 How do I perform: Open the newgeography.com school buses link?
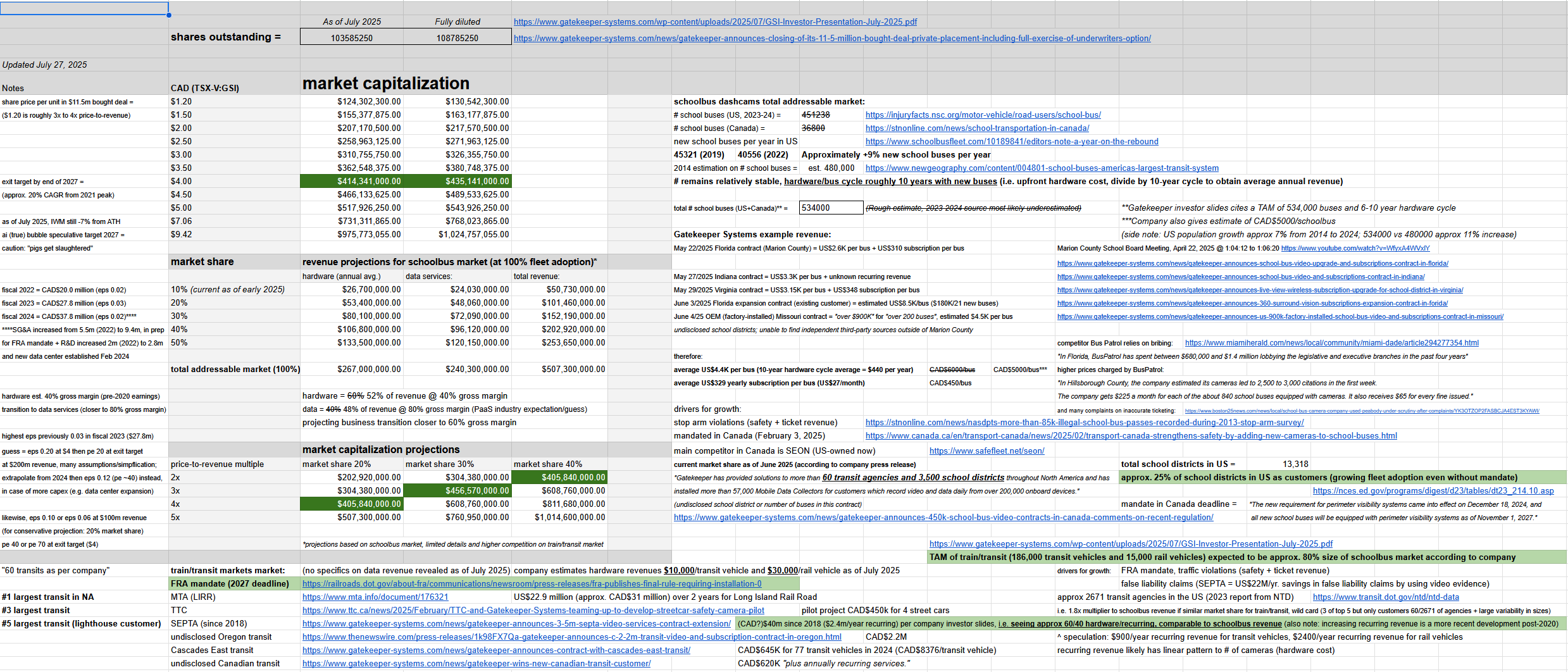coord(1042,168)
